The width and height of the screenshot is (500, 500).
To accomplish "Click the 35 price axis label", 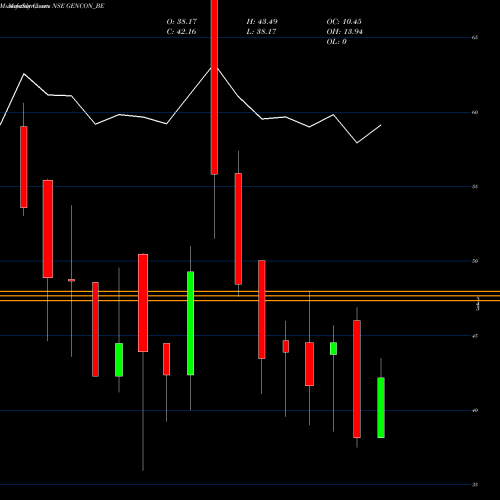I will [475, 485].
